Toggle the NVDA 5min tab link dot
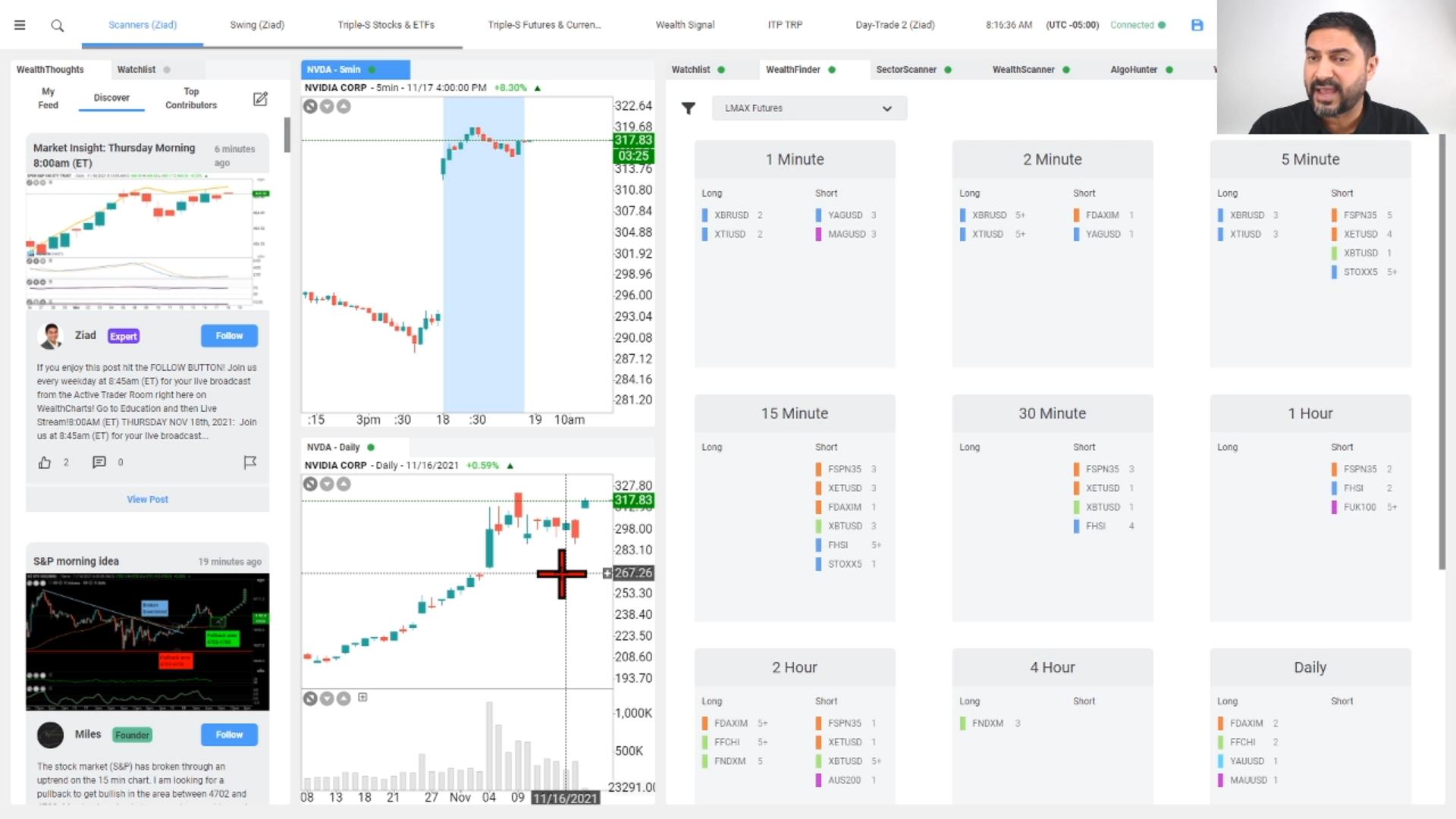This screenshot has width=1456, height=819. (x=372, y=70)
